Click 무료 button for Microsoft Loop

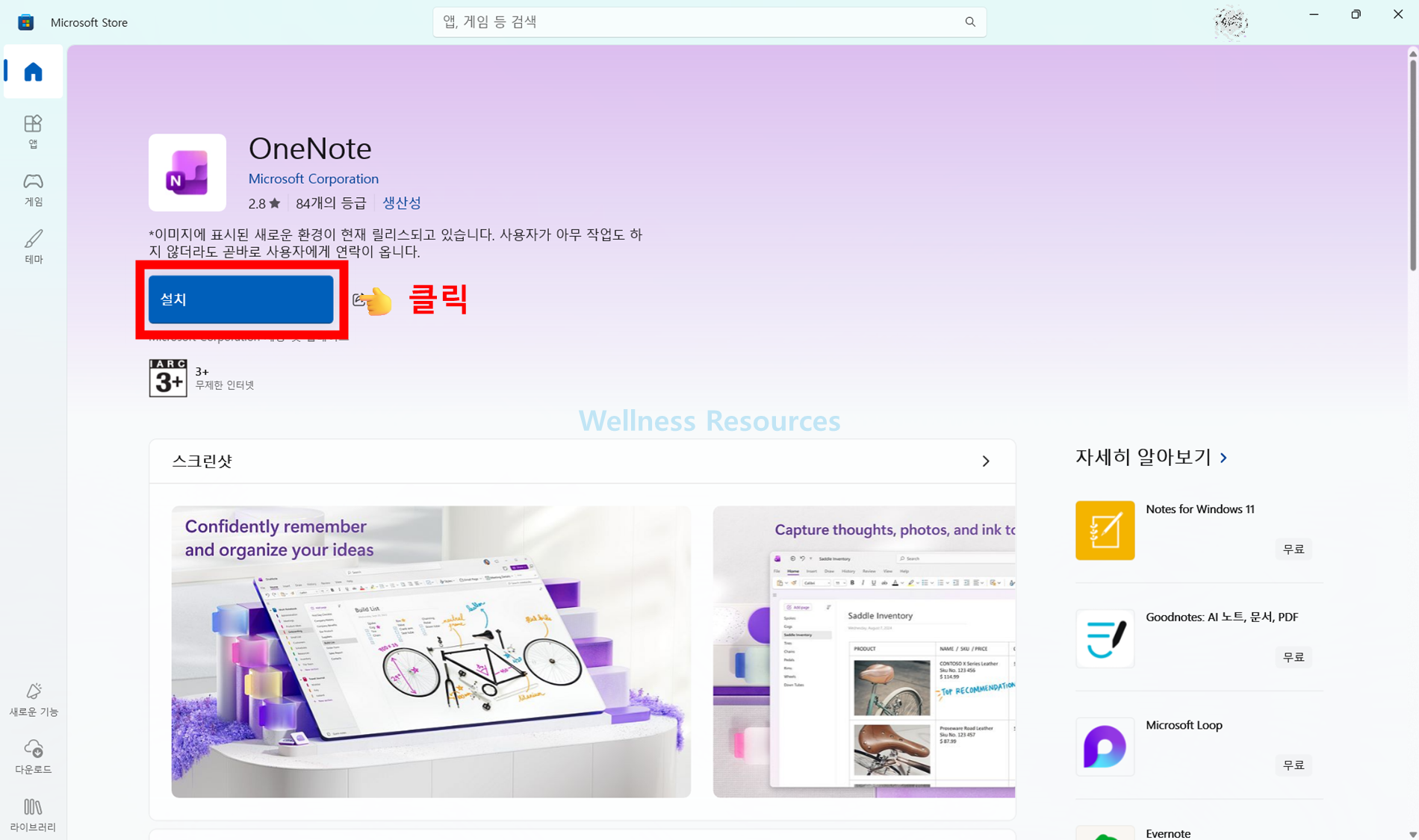pyautogui.click(x=1294, y=765)
